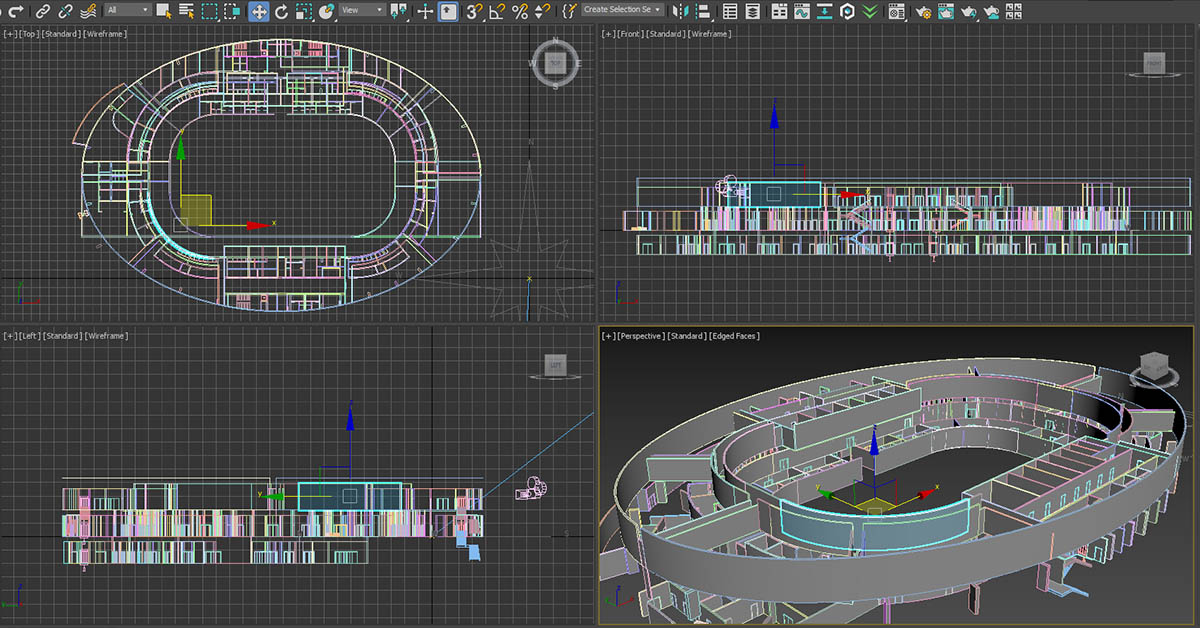1200x628 pixels.
Task: Open the 'All' selection filter dropdown
Action: click(127, 10)
